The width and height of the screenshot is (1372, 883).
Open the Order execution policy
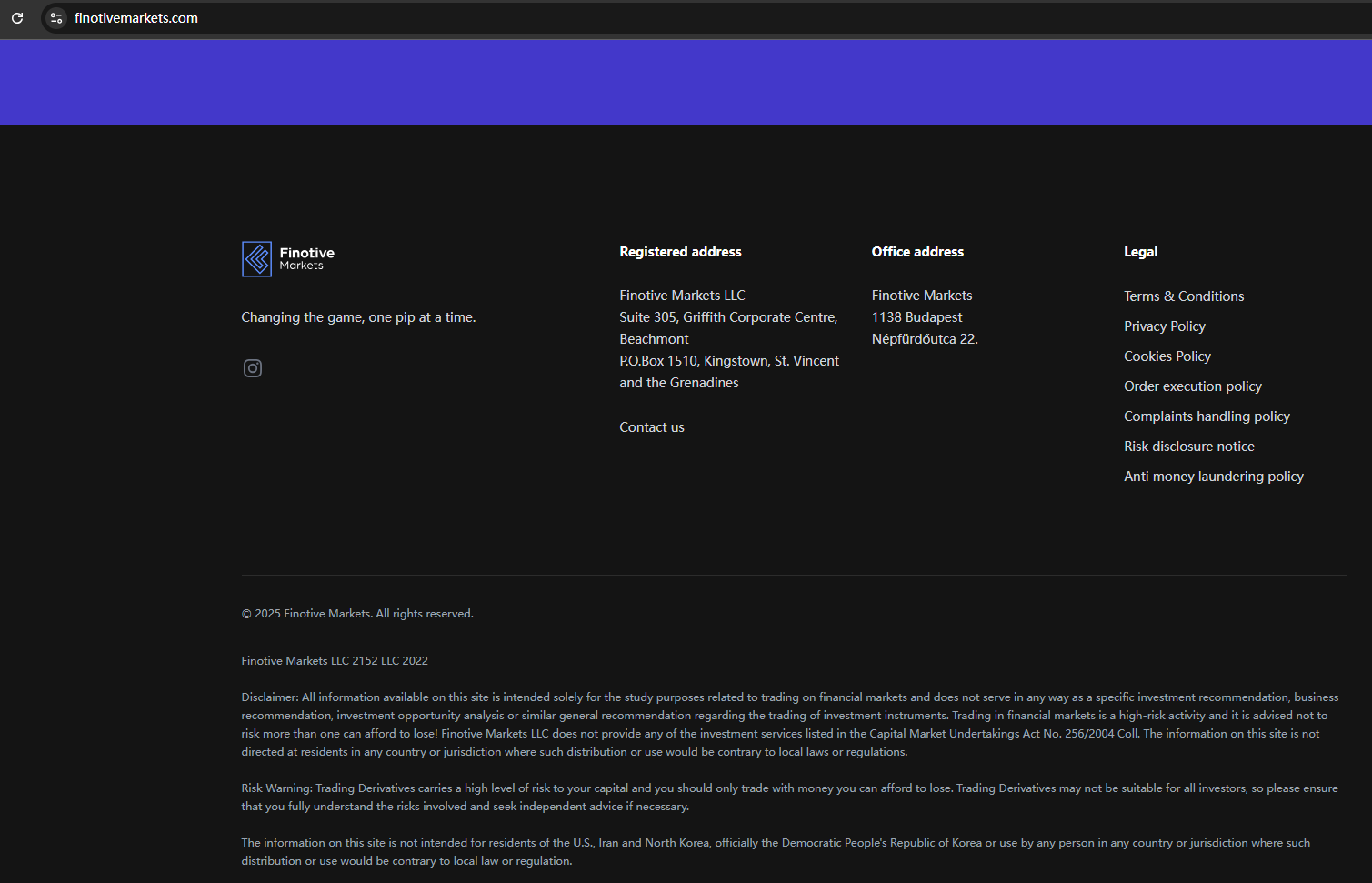[x=1192, y=386]
